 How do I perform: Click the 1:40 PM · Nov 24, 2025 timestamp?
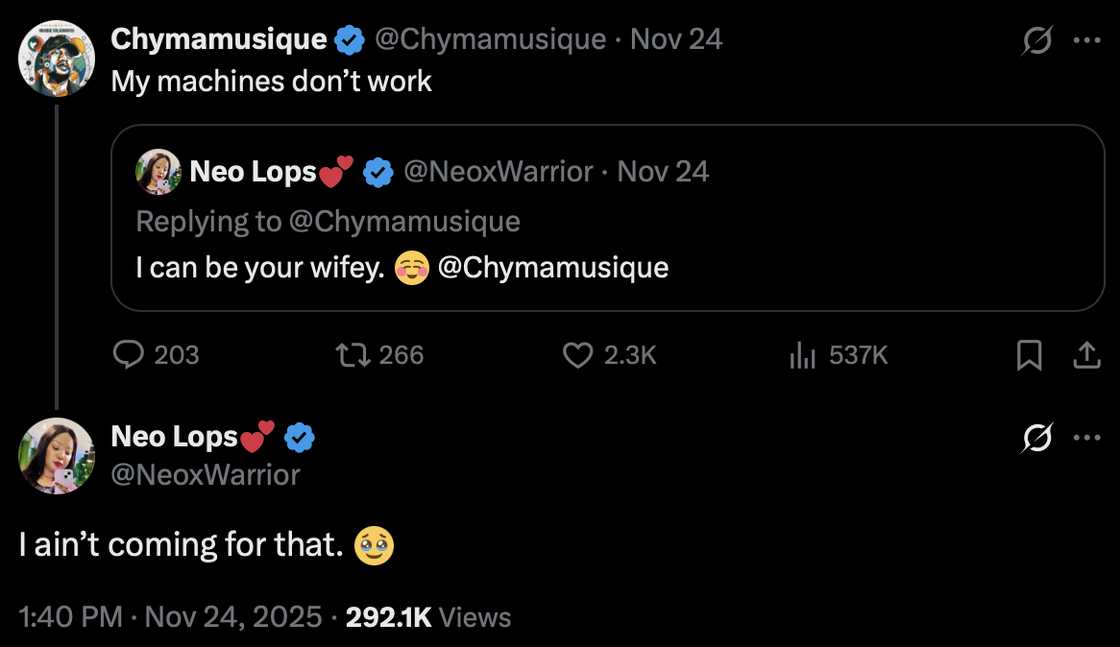point(171,617)
